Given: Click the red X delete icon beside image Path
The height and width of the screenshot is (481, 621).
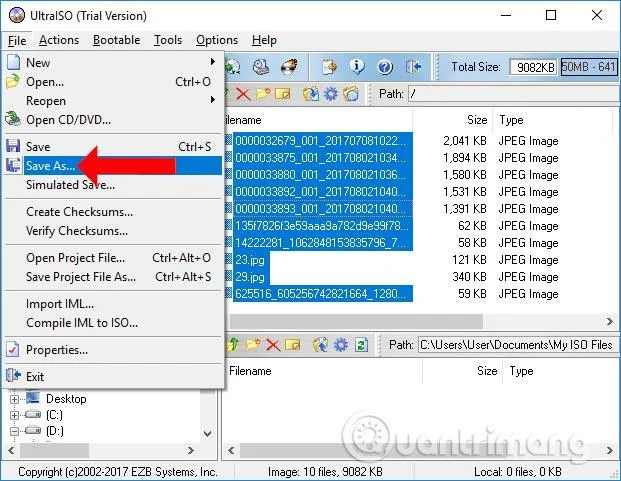Looking at the screenshot, I should [x=243, y=94].
